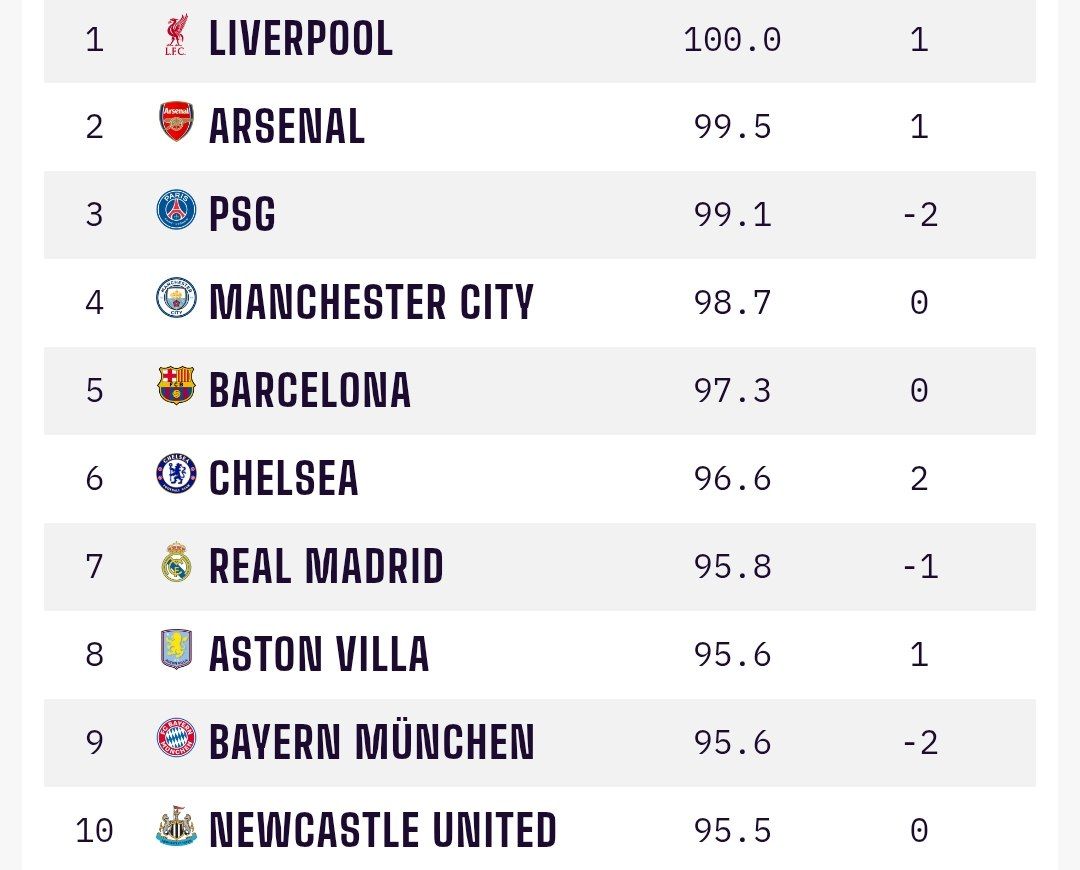This screenshot has height=870, width=1080.
Task: Click the Aston Villa crest
Action: point(176,651)
